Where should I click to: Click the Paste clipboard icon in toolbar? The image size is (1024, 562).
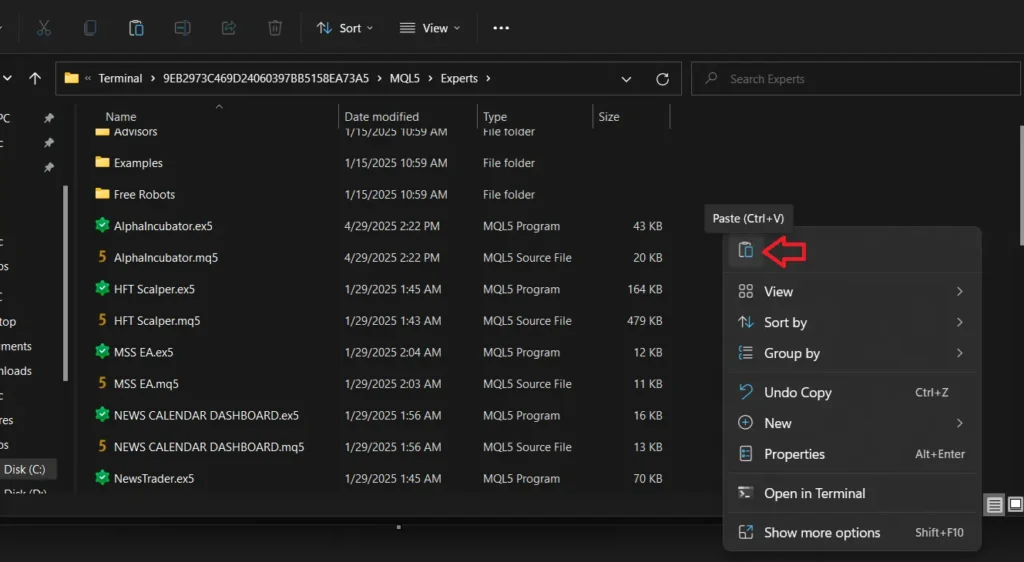pyautogui.click(x=136, y=28)
